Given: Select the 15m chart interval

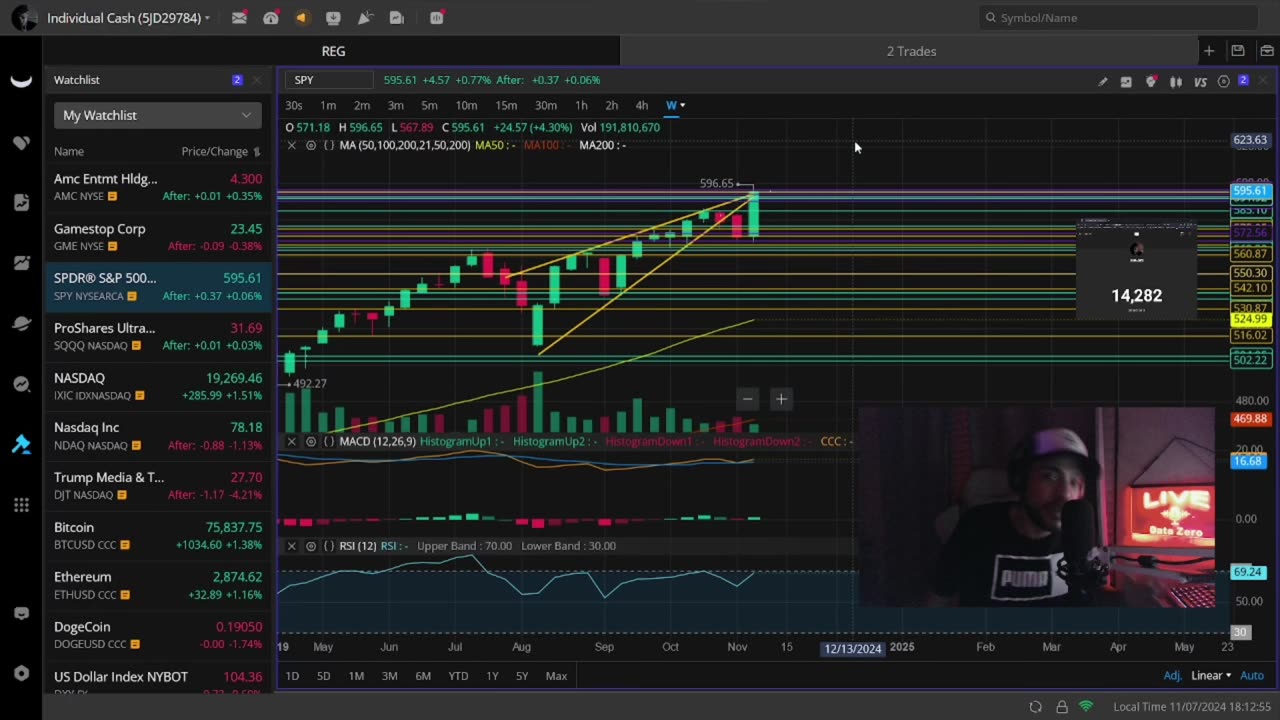Looking at the screenshot, I should 506,105.
